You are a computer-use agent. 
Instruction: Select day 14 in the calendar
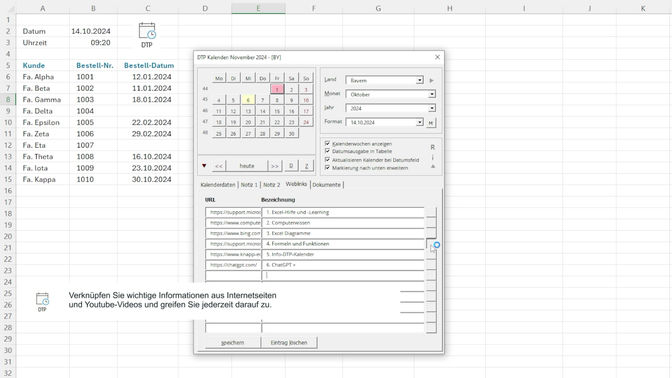(x=262, y=111)
